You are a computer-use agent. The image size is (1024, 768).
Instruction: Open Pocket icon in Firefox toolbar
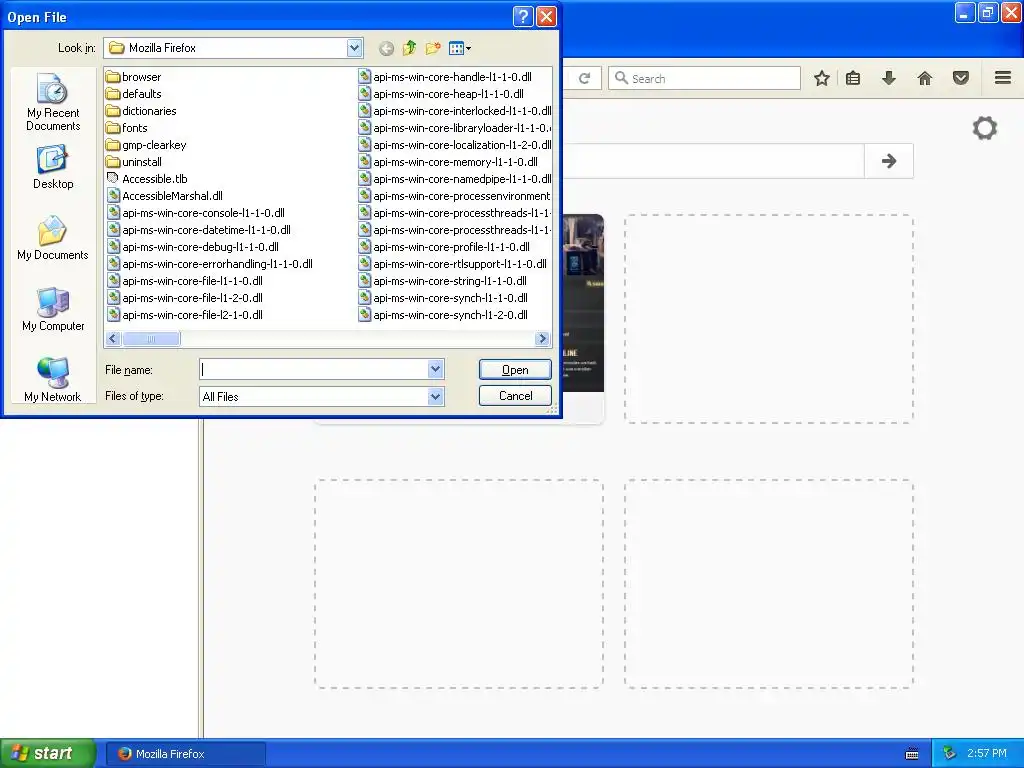[x=961, y=78]
